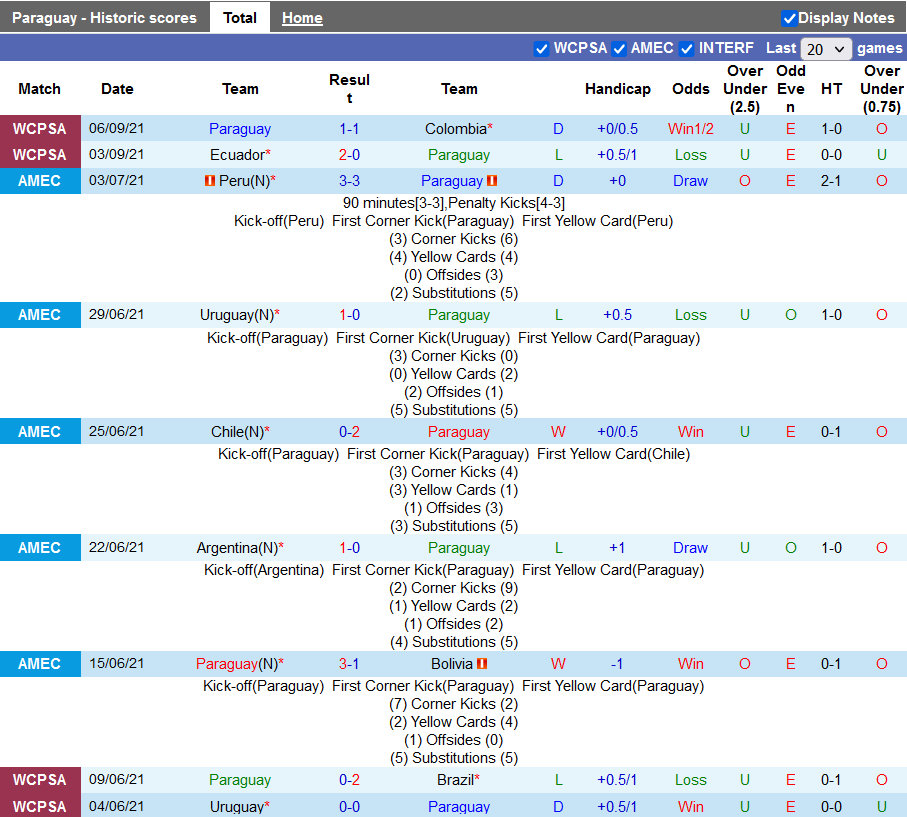Screen dimensions: 907x817
Task: Open the Argentina(N) team link
Action: pos(237,548)
